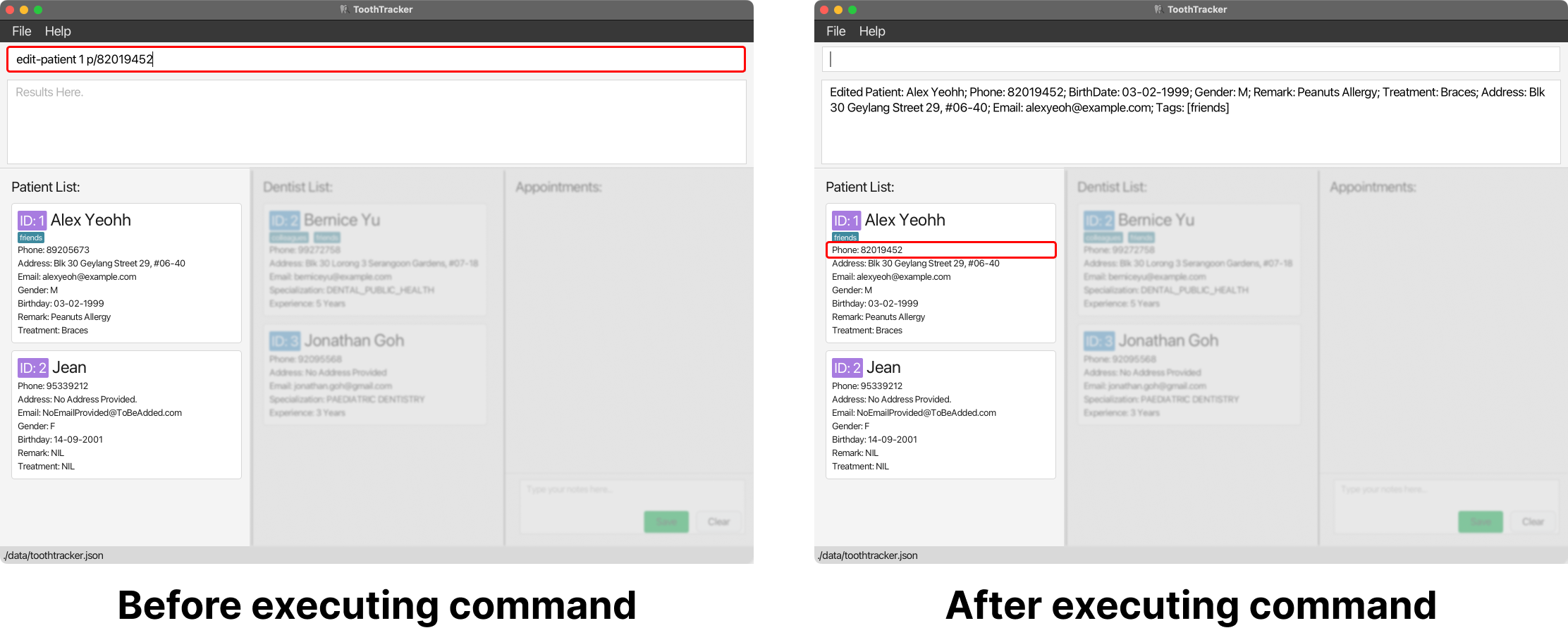Focus command box containing edit-patient 1 p/82019452

(376, 59)
